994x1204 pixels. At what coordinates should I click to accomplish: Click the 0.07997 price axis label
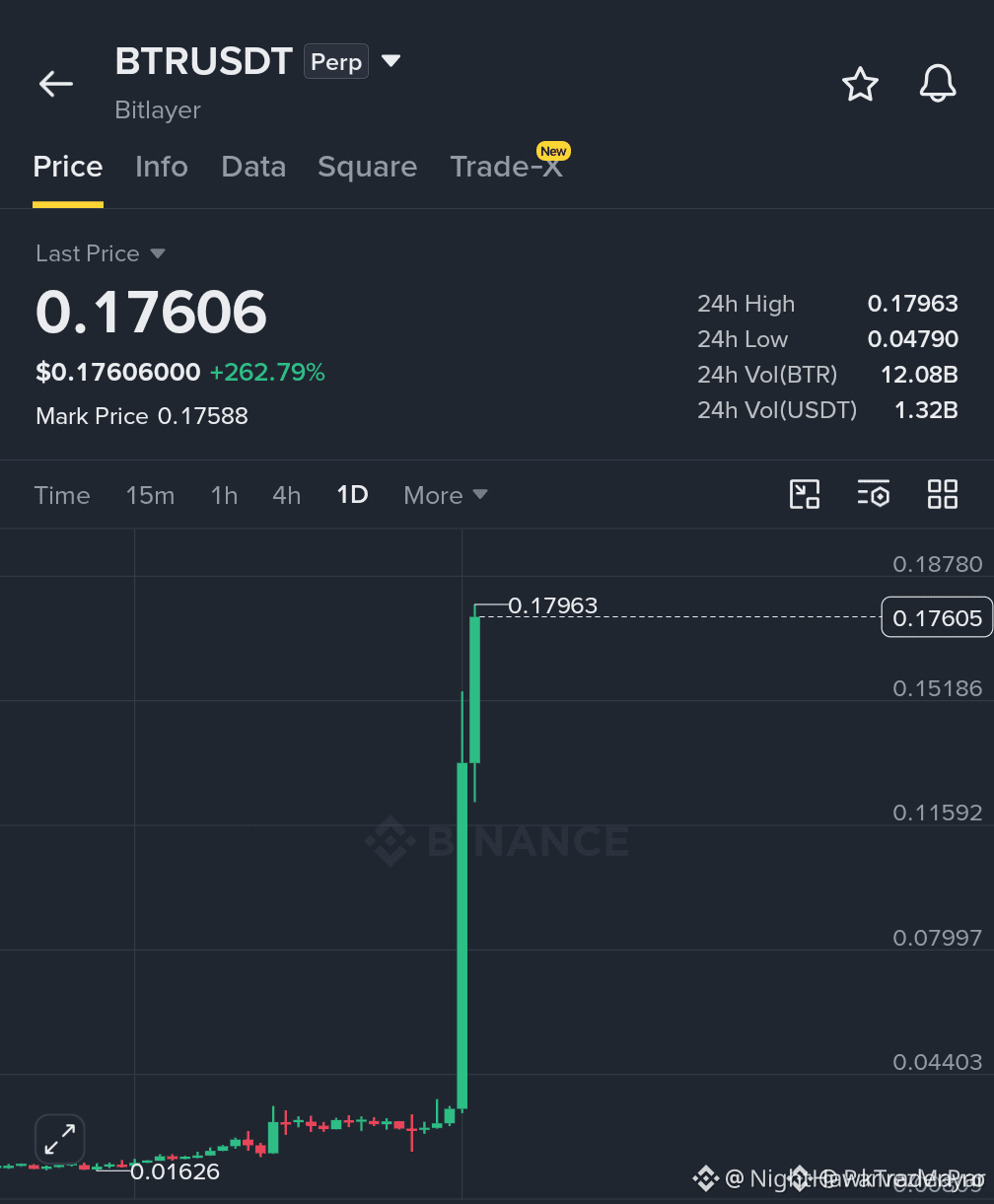click(x=938, y=938)
